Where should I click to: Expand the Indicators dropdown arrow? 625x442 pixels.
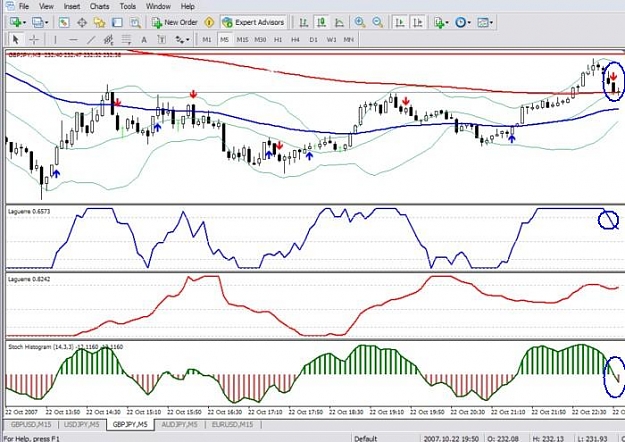click(x=447, y=23)
